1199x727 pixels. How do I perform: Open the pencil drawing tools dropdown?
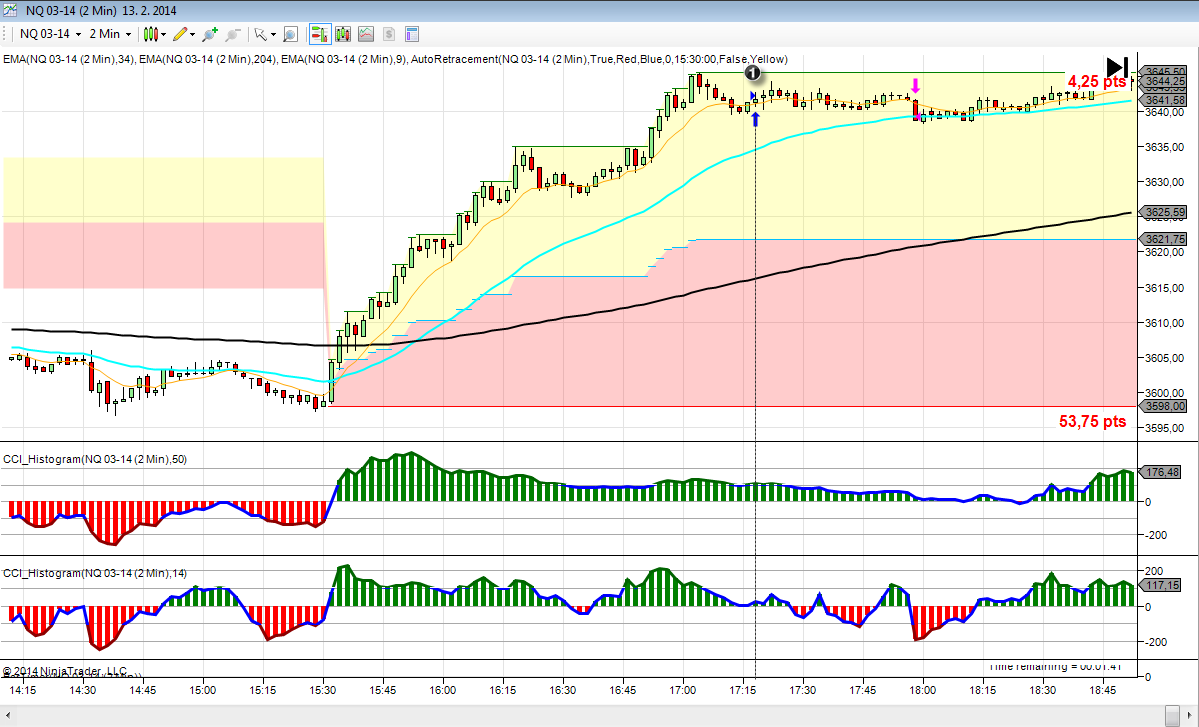pyautogui.click(x=183, y=34)
